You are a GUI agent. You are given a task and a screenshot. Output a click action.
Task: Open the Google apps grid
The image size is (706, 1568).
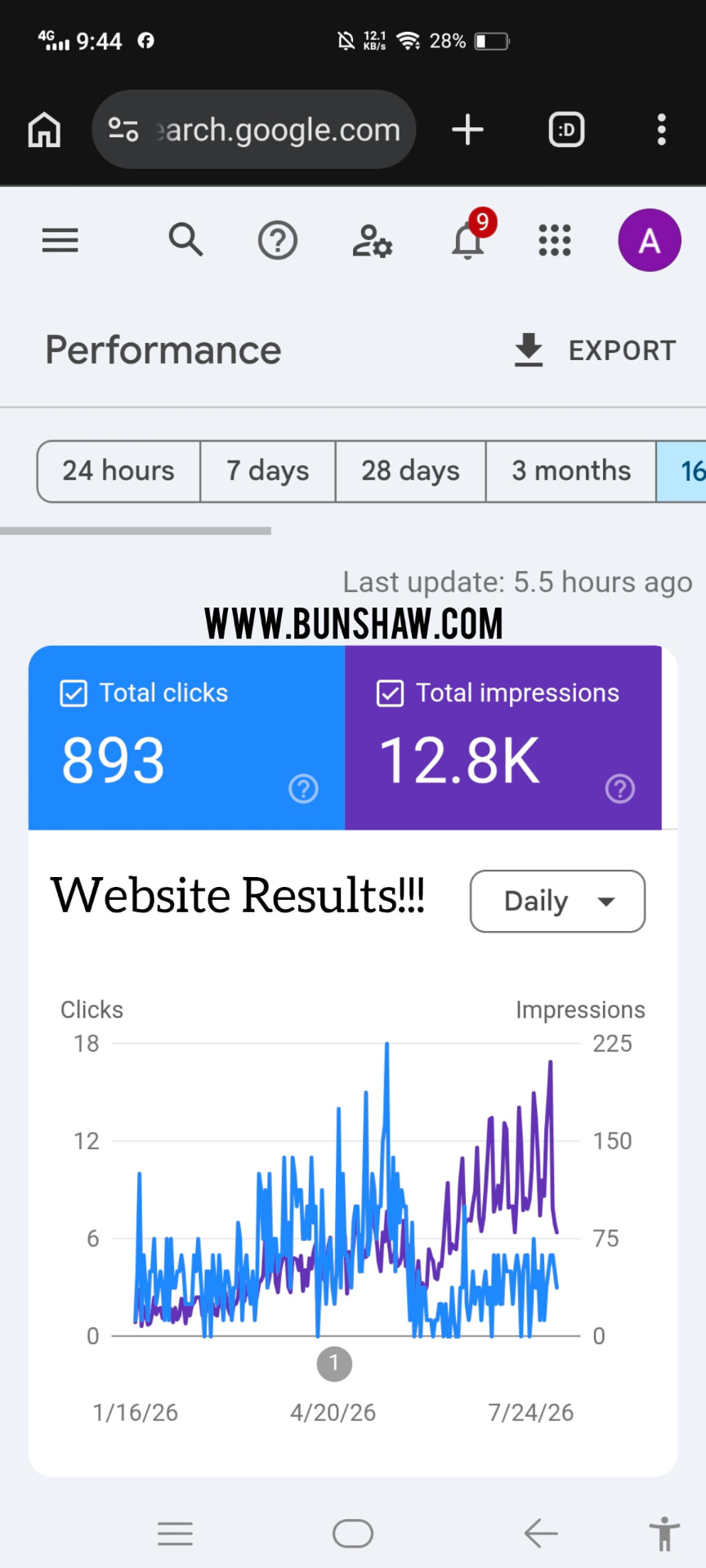click(555, 241)
